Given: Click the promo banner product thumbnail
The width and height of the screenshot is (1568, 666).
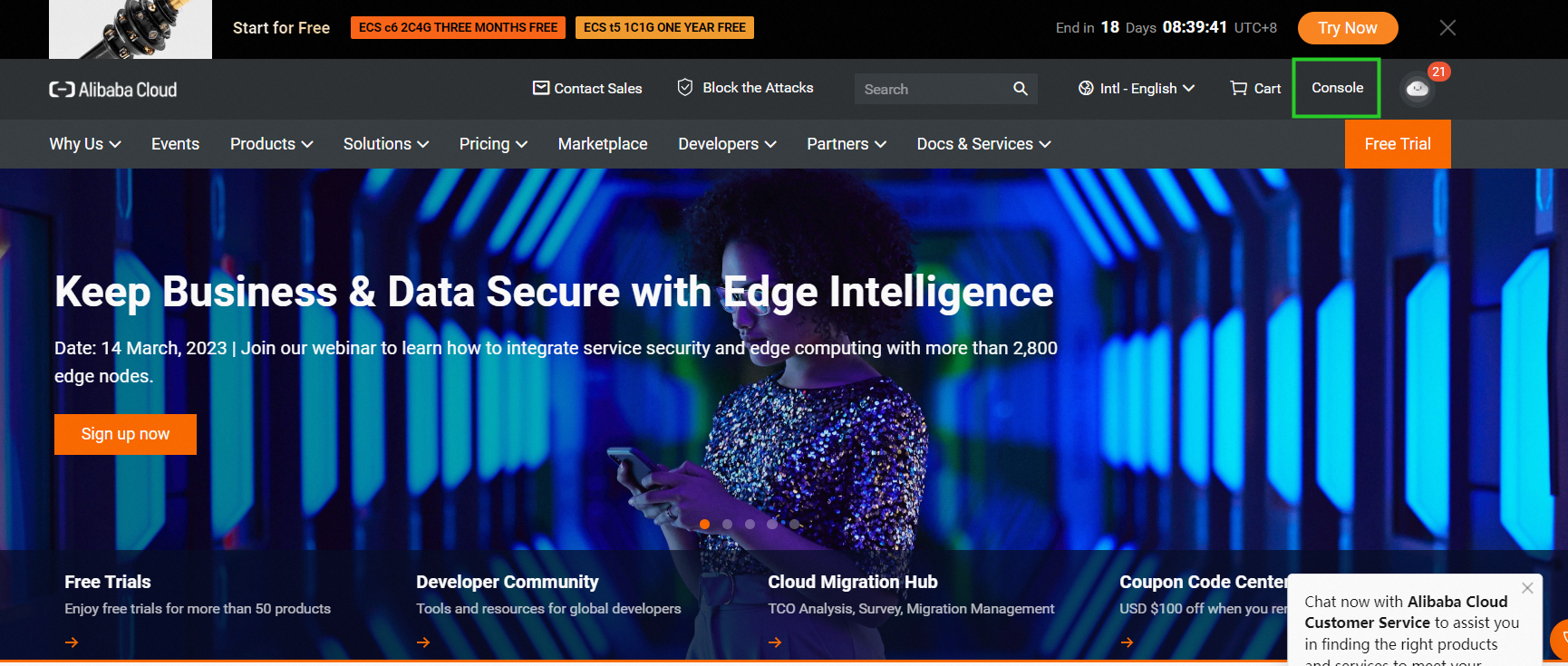Looking at the screenshot, I should pyautogui.click(x=131, y=29).
